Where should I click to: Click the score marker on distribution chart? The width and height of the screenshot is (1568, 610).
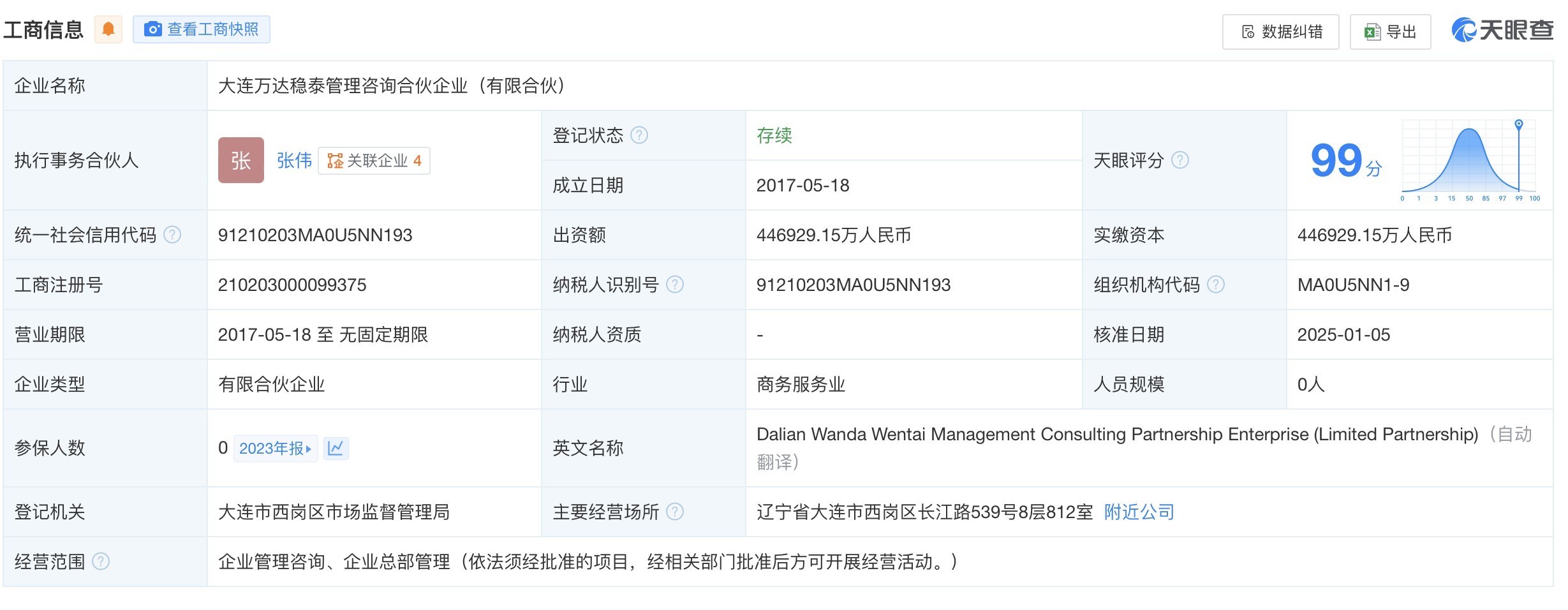(x=1519, y=124)
